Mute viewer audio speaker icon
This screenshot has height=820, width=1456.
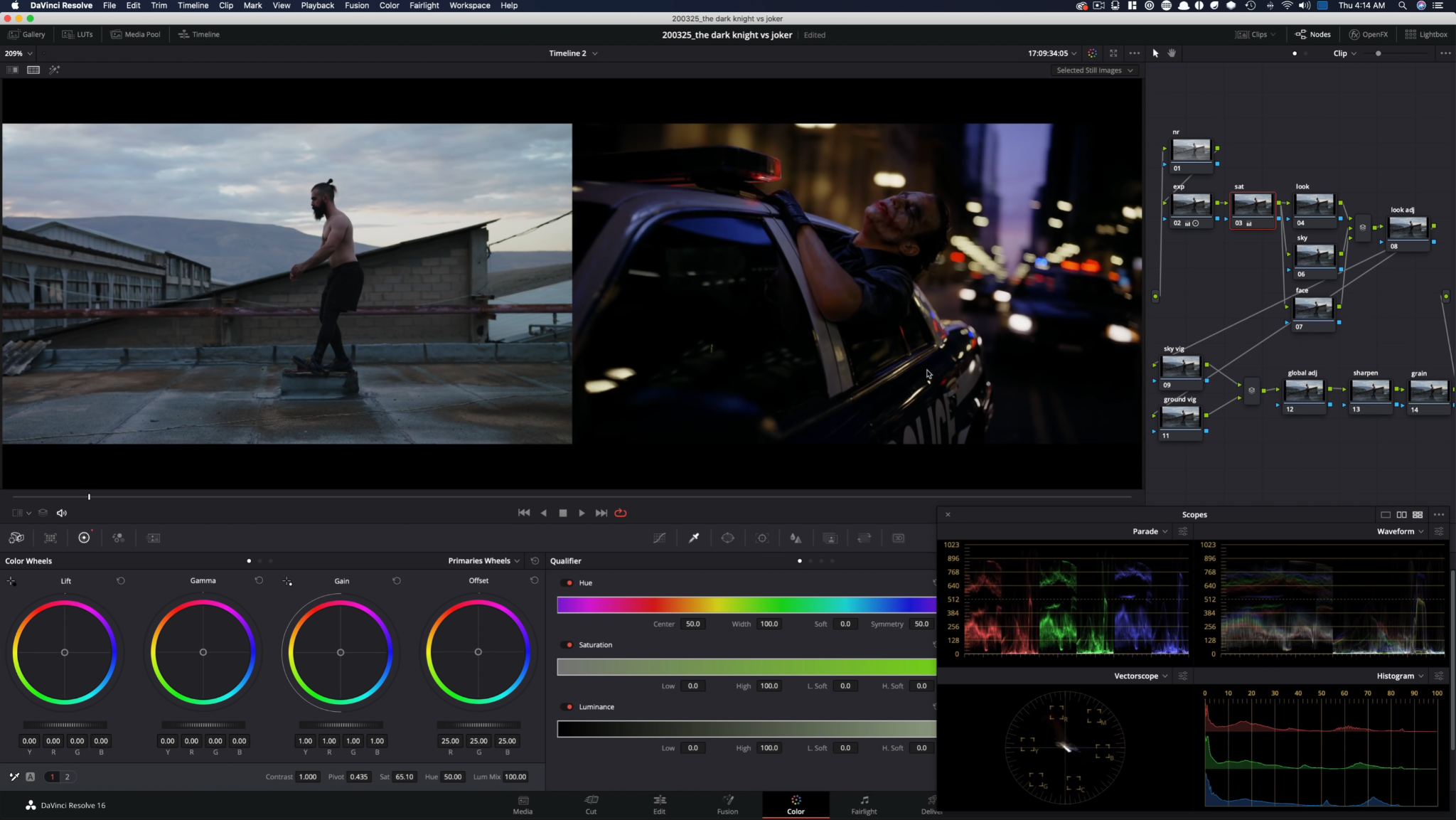point(62,513)
